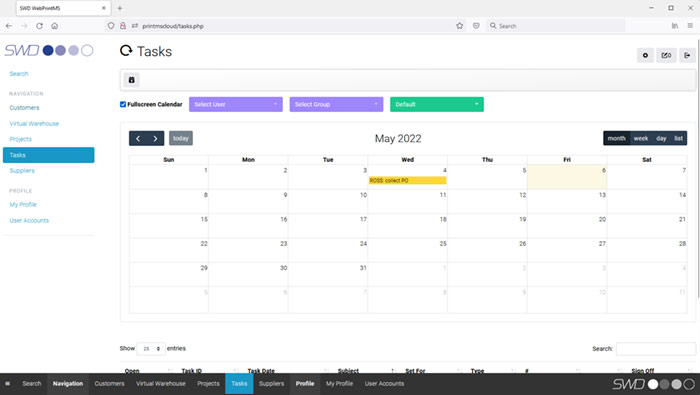Click the bottom bar menu toggle icon
This screenshot has width=700, height=395.
tap(8, 383)
